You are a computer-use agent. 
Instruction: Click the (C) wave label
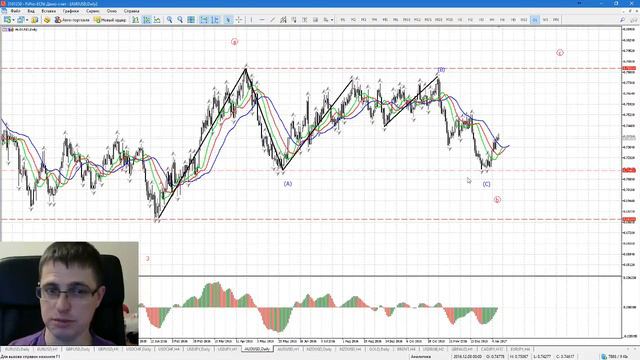(x=487, y=184)
